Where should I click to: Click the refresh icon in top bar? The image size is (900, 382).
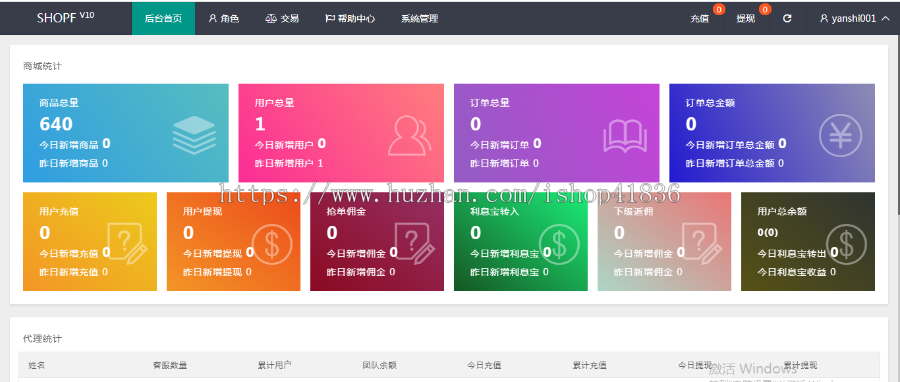coord(787,18)
